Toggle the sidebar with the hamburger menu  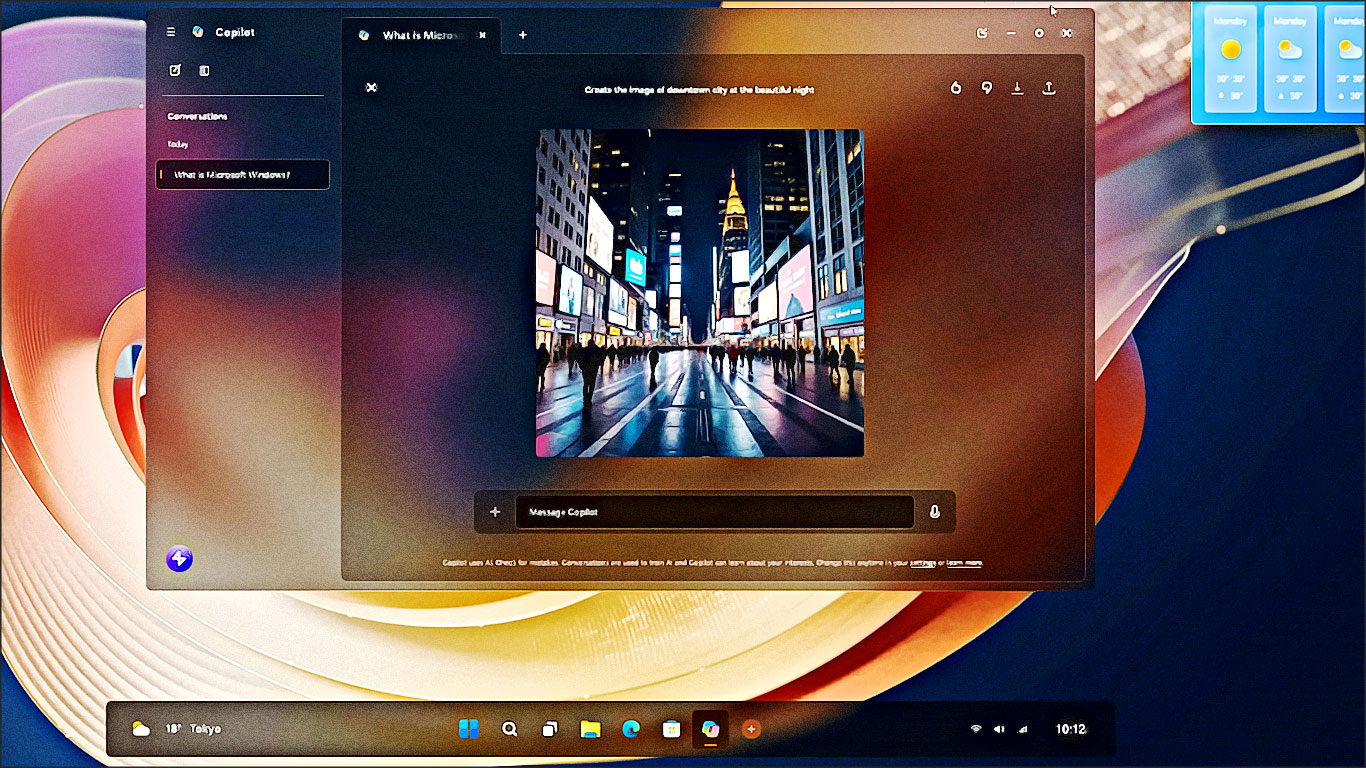171,32
